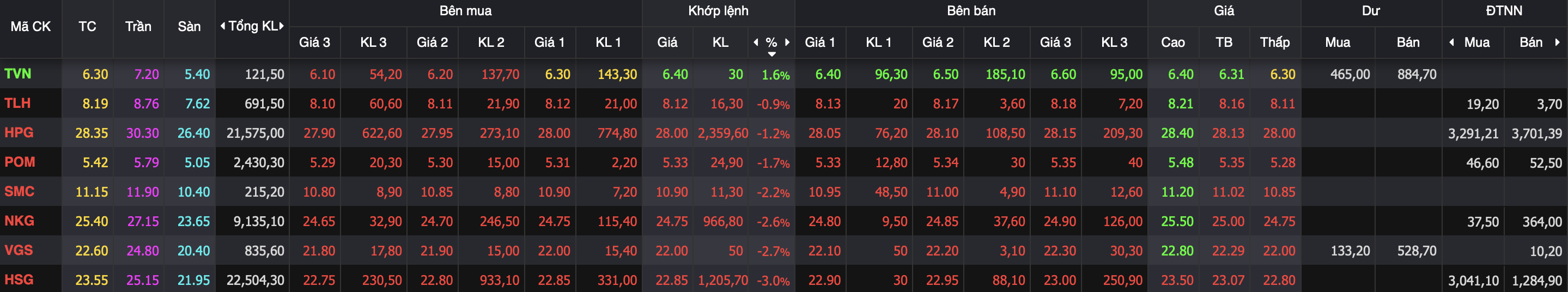Click POM floor price 5.05
Viewport: 1568px width, 292px height.
pyautogui.click(x=197, y=162)
